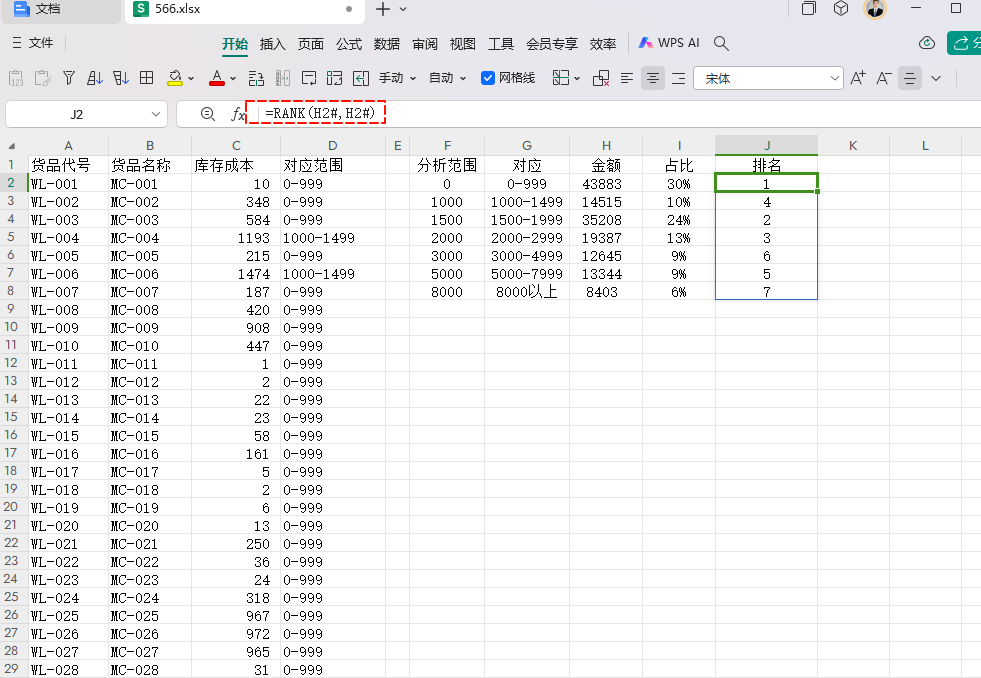Click the filter funnel icon

tap(69, 78)
